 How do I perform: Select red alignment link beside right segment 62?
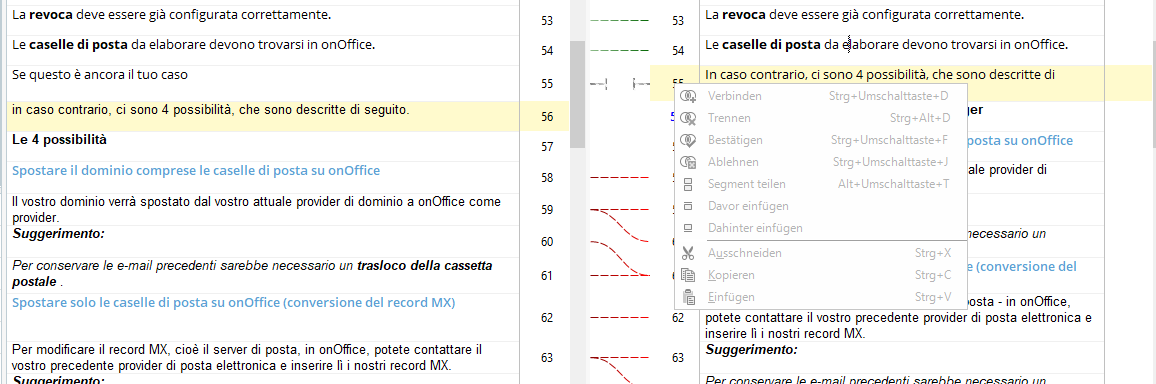pyautogui.click(x=620, y=318)
